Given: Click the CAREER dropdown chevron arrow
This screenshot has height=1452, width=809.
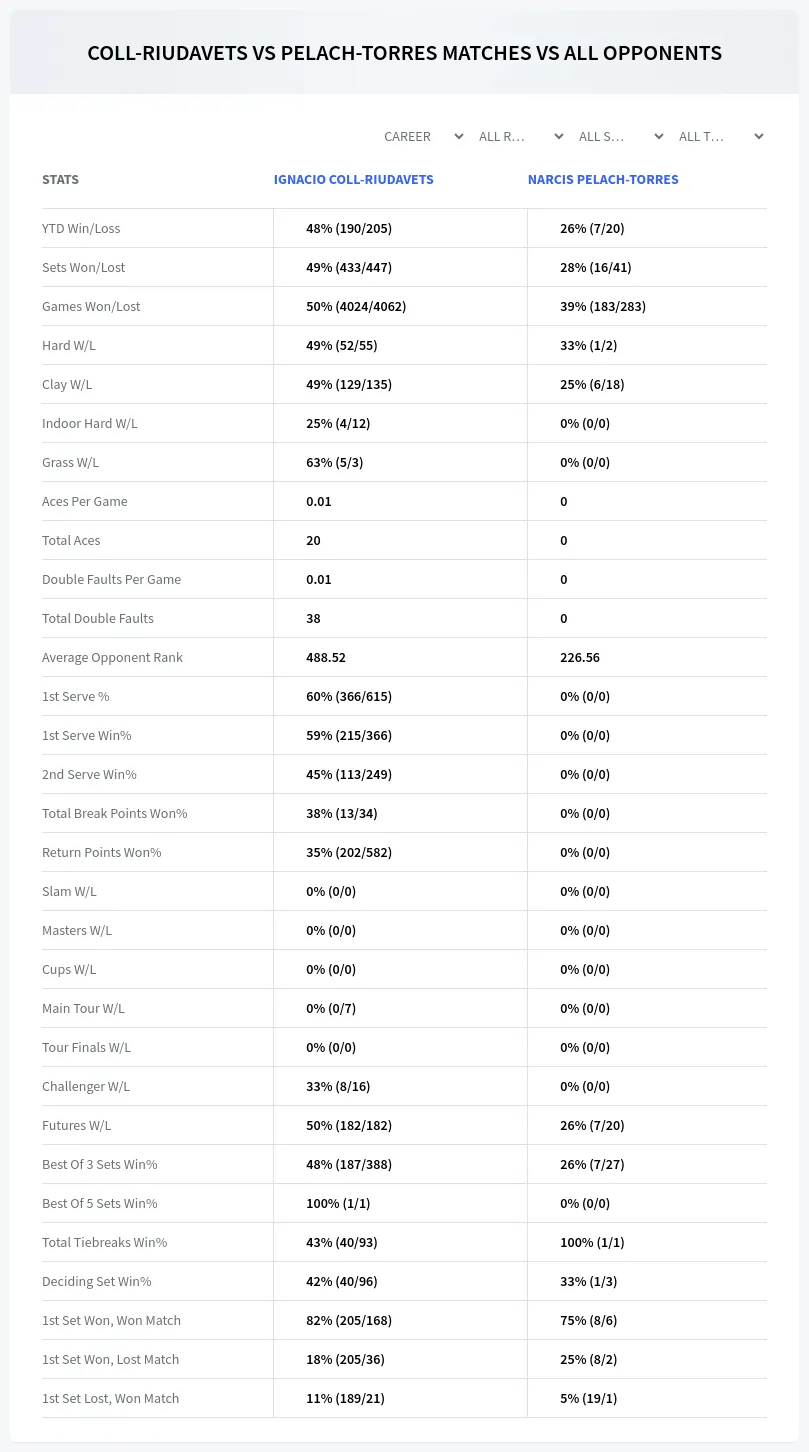Looking at the screenshot, I should click(x=459, y=136).
